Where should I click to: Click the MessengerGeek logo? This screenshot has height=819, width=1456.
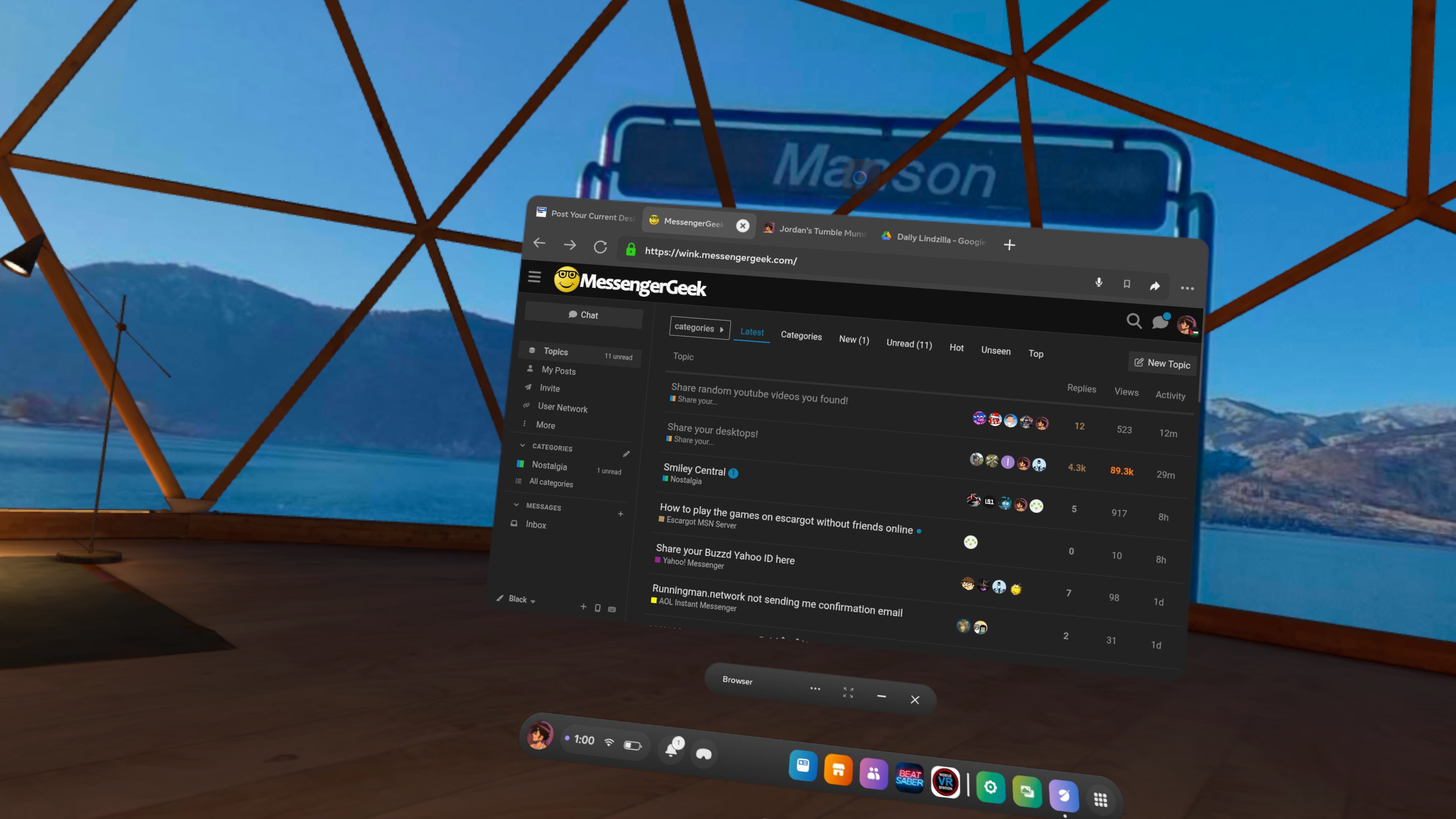(630, 282)
